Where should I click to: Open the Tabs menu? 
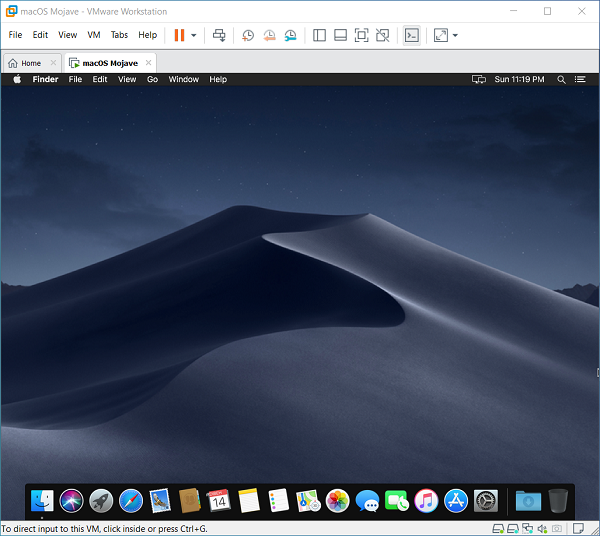point(119,35)
